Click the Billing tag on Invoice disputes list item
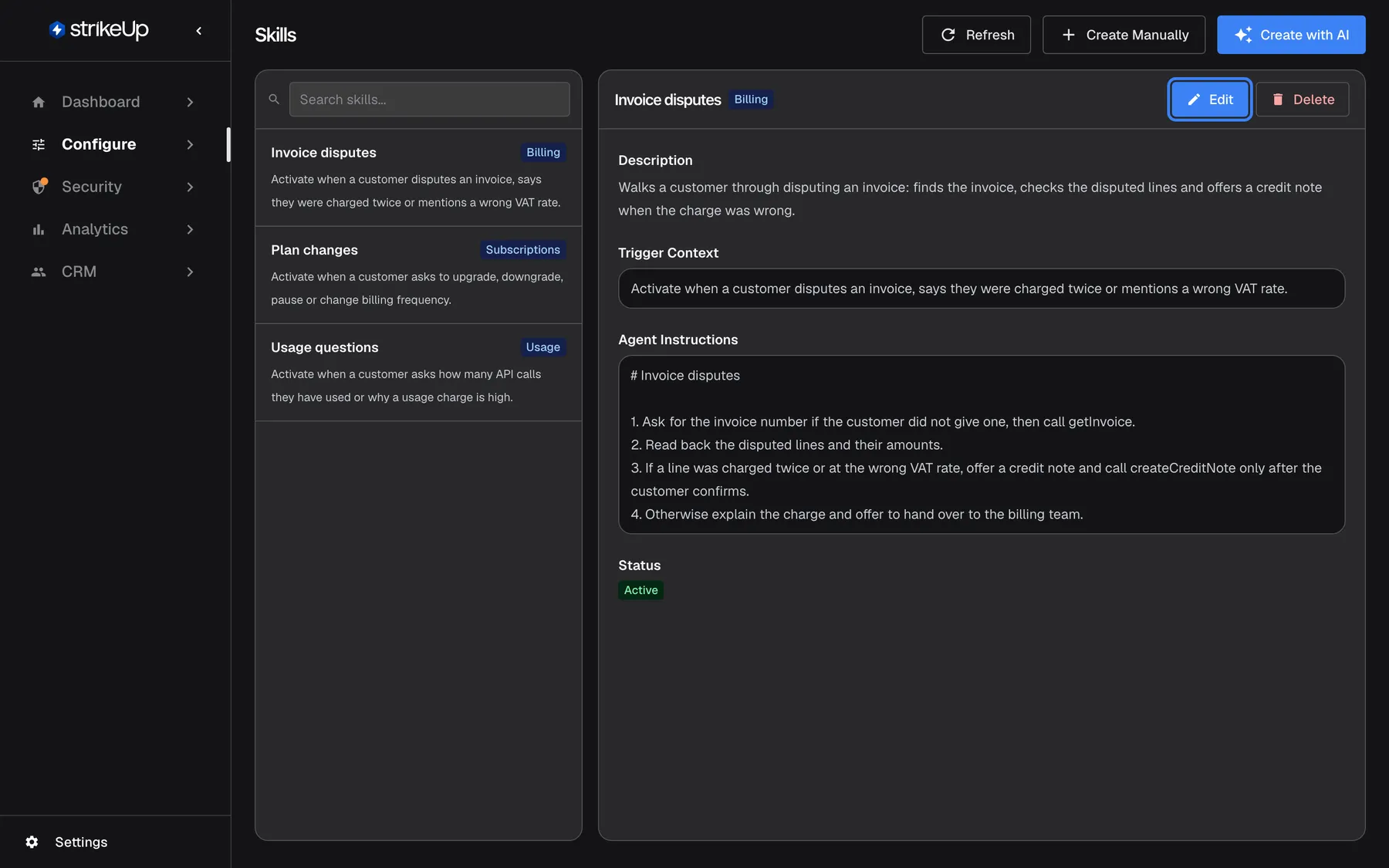The height and width of the screenshot is (868, 1389). [x=542, y=153]
